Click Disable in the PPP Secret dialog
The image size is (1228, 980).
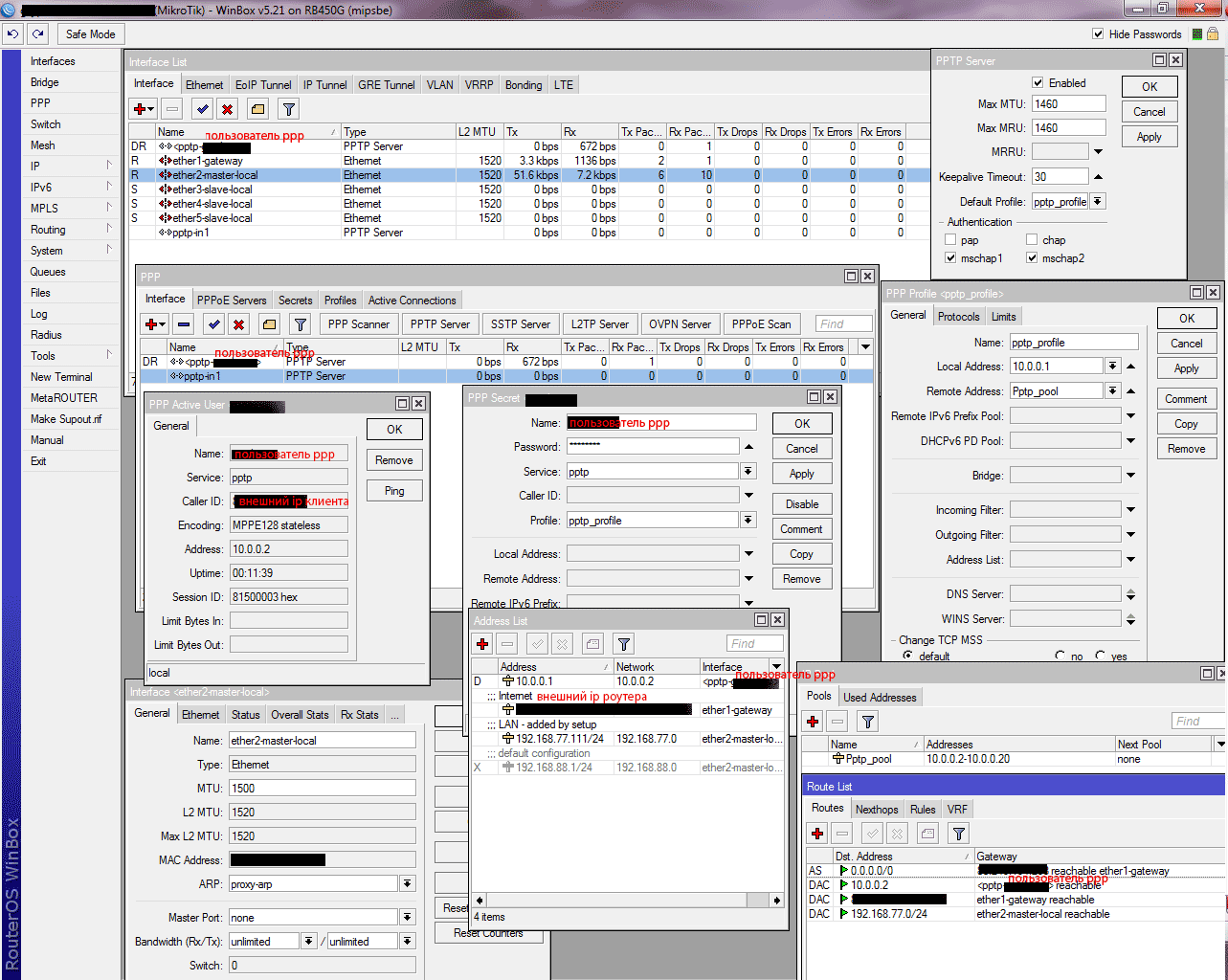pos(802,504)
